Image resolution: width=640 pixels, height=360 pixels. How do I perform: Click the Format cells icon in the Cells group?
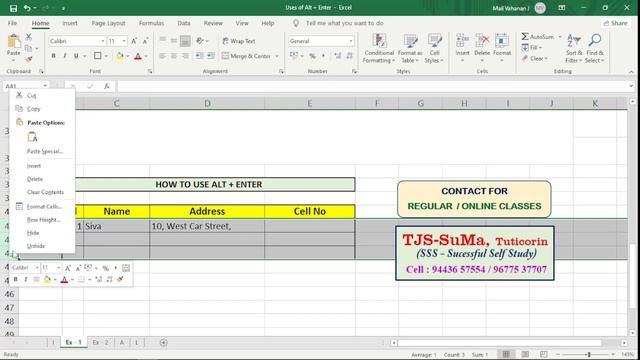(x=502, y=41)
